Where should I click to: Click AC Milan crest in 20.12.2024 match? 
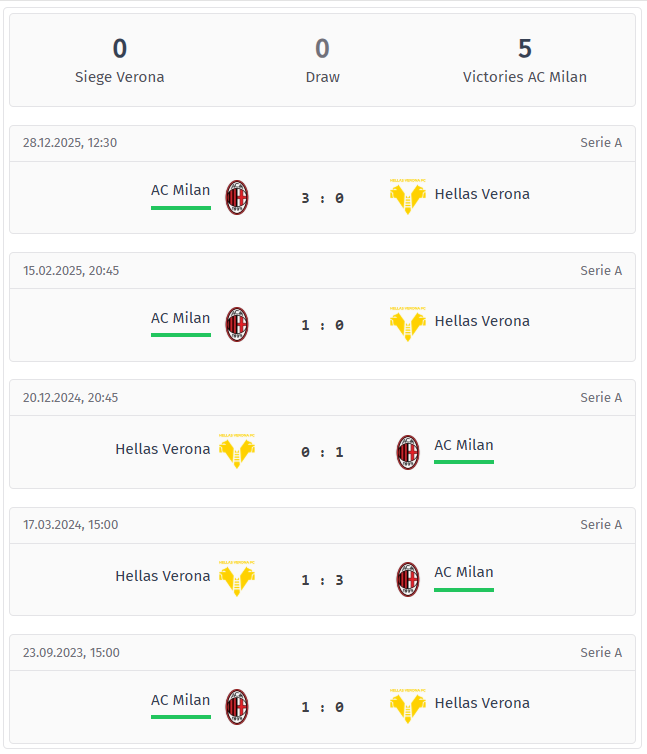(408, 452)
